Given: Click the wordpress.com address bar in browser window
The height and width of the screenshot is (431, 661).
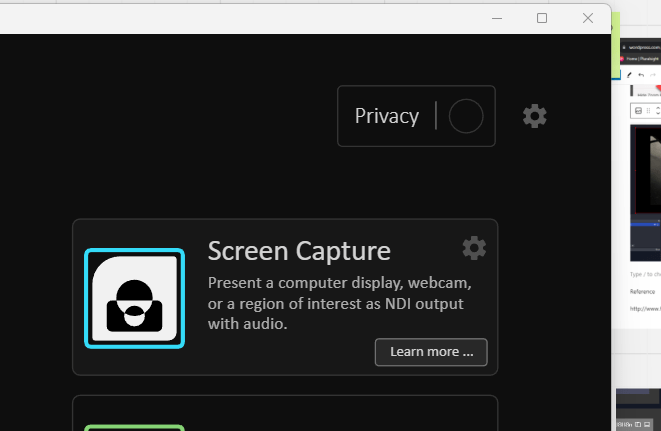Looking at the screenshot, I should point(644,47).
